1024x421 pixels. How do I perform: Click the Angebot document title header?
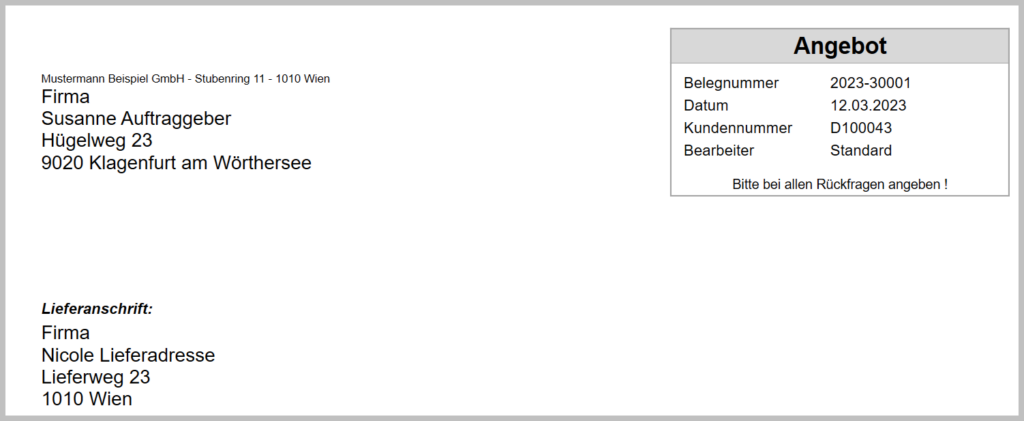point(840,46)
